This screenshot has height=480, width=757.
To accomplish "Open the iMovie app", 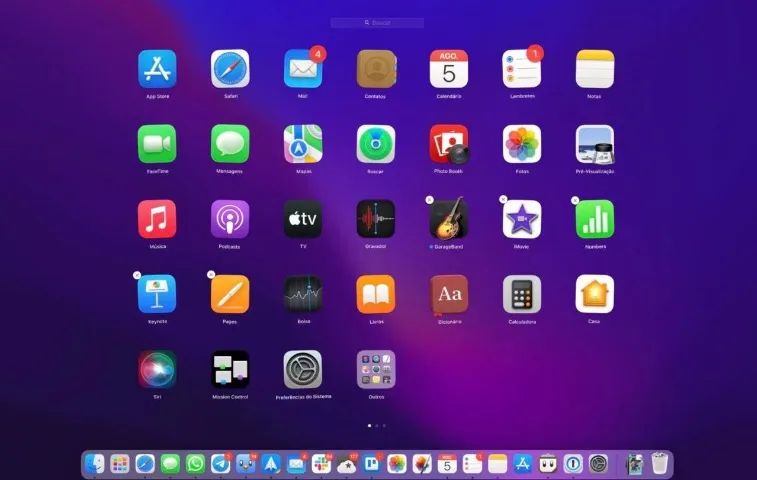I will coord(522,219).
